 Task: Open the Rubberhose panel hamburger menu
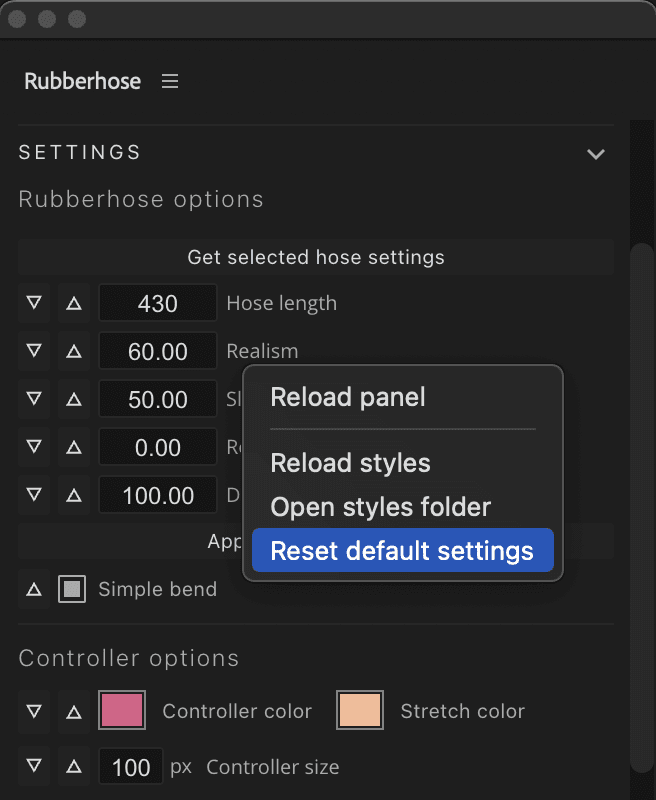tap(170, 81)
